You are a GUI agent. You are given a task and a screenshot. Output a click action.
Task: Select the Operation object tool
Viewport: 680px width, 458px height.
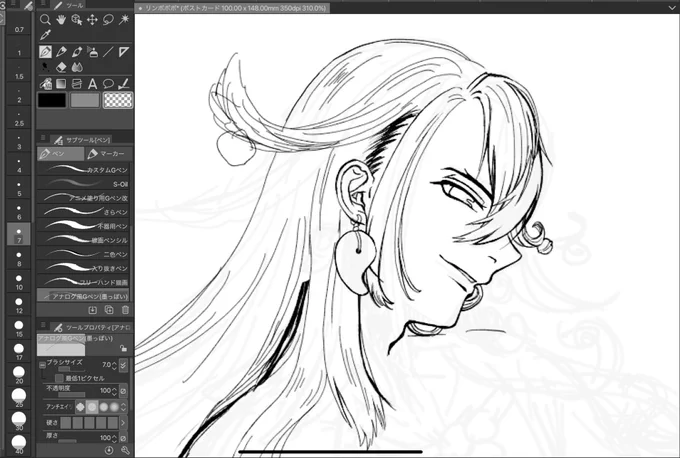[77, 20]
